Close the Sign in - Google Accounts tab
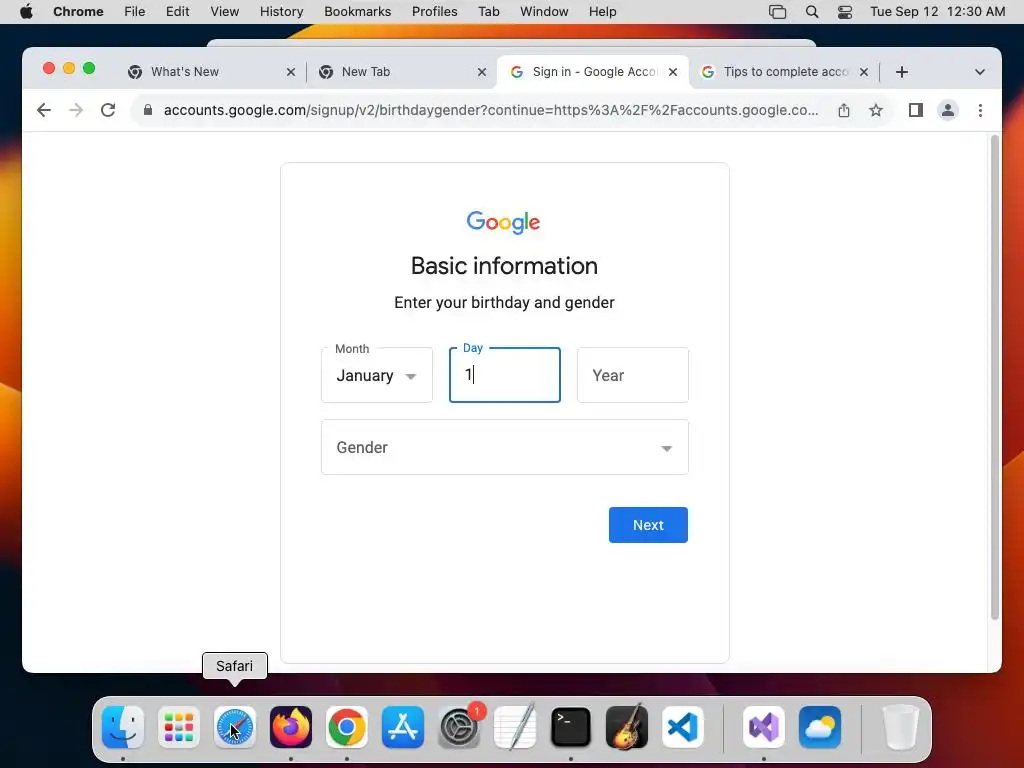 coord(673,72)
